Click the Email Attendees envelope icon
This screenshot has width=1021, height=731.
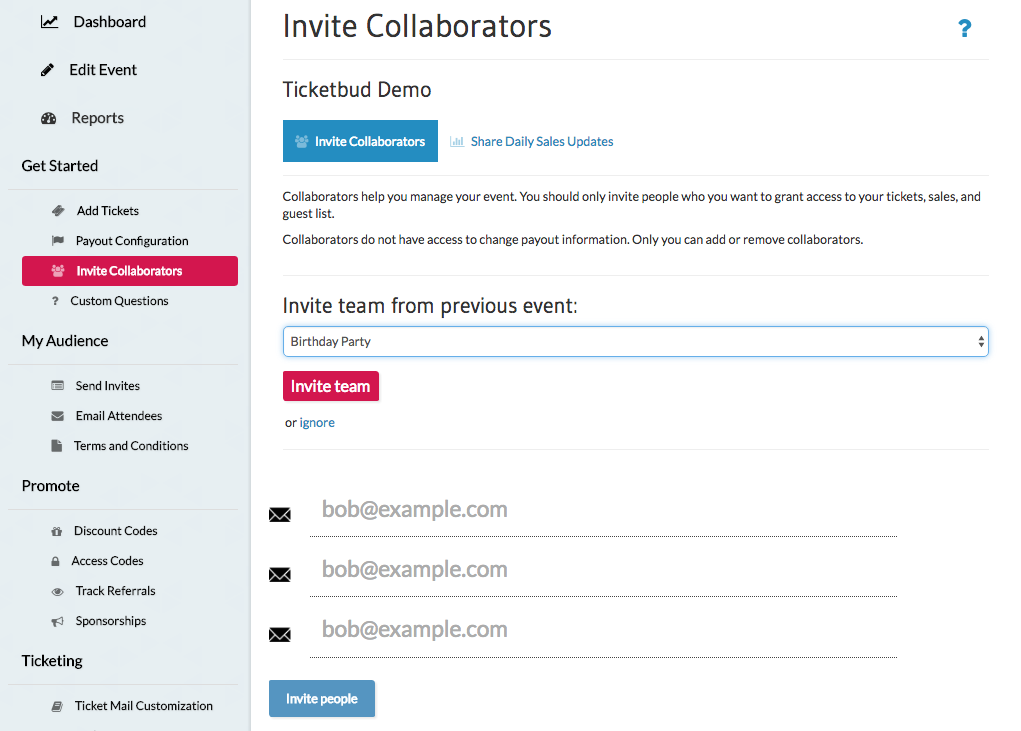[57, 415]
